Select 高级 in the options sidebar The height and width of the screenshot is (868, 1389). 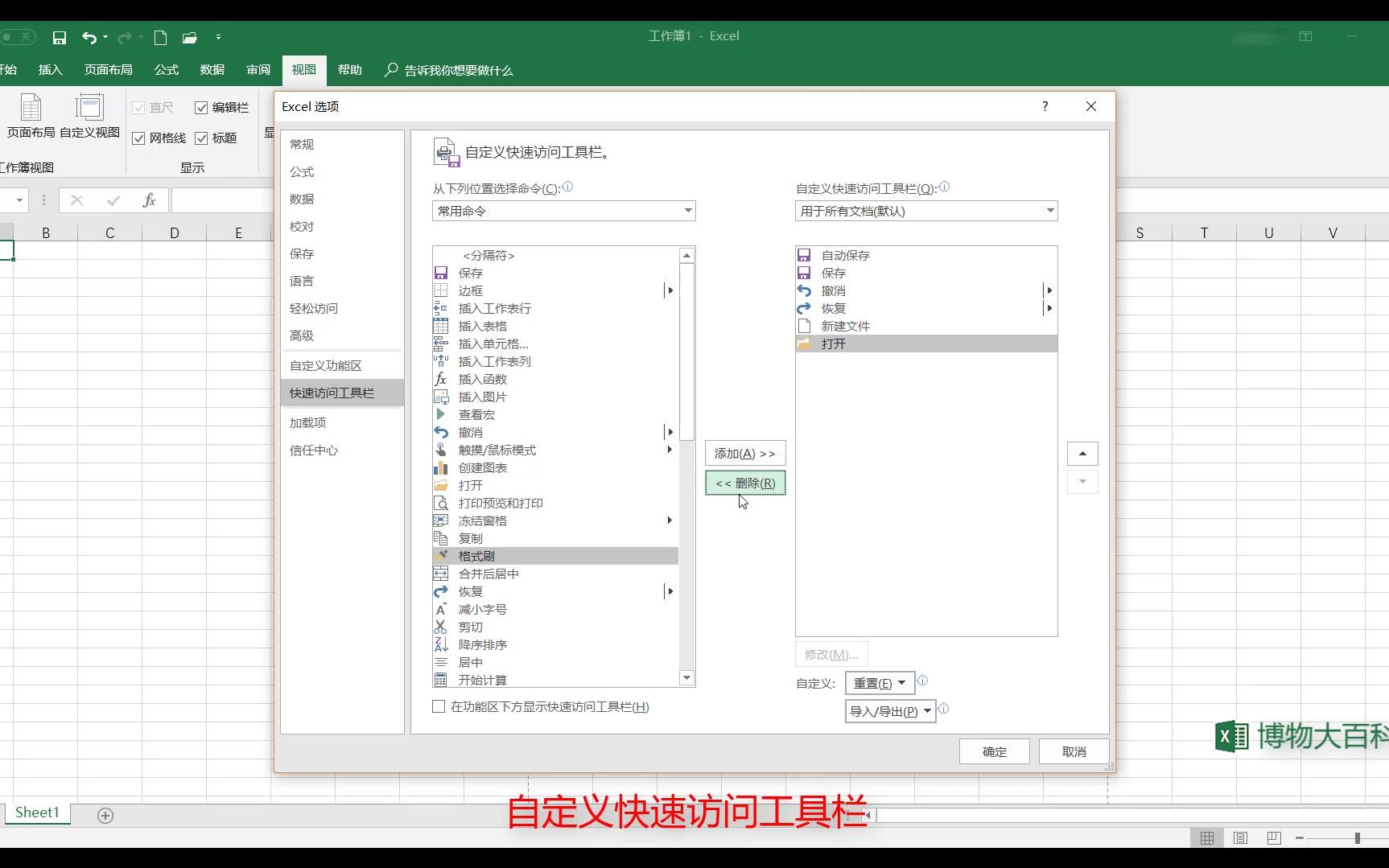pyautogui.click(x=341, y=336)
